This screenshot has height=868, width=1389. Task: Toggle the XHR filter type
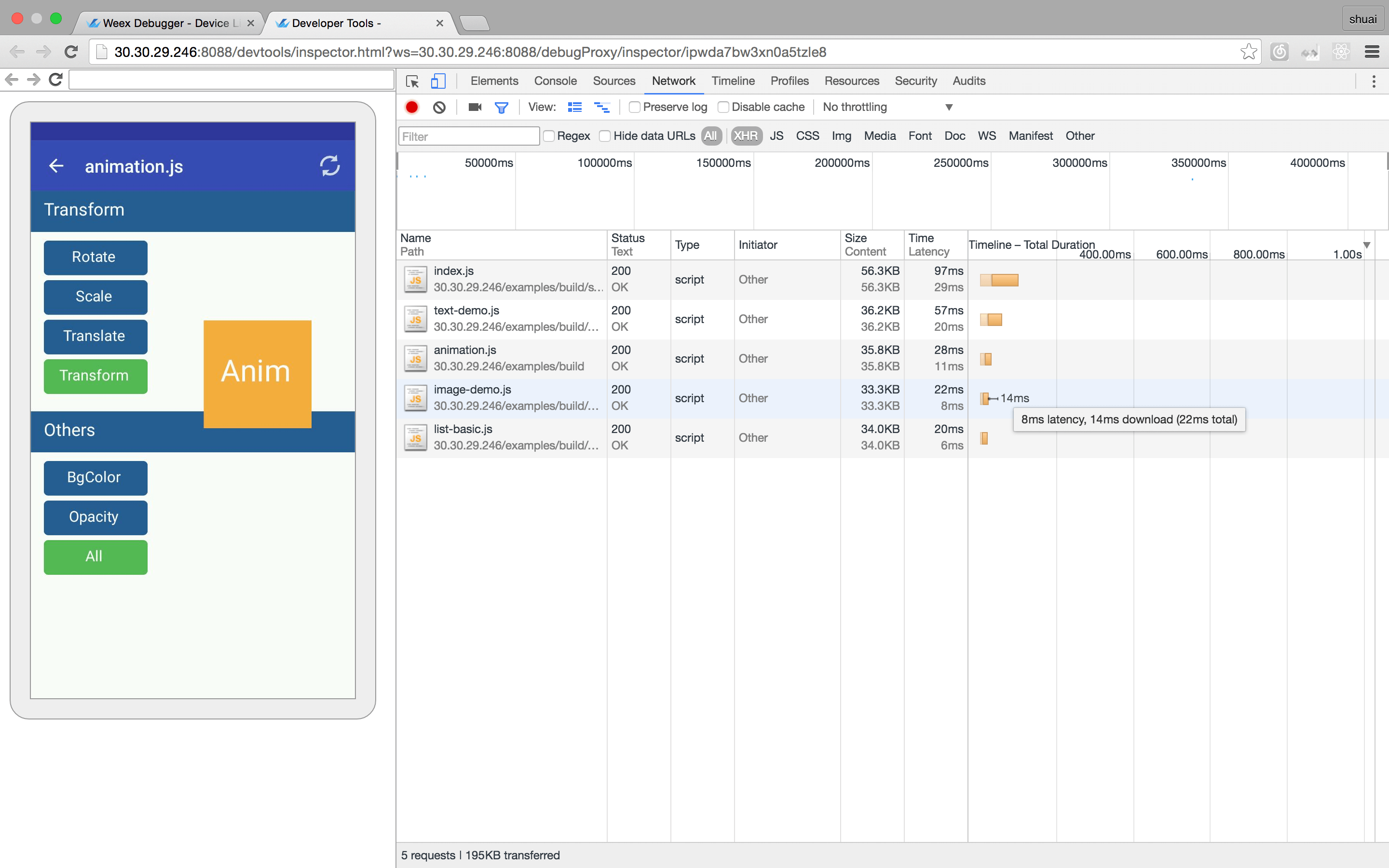coord(746,136)
